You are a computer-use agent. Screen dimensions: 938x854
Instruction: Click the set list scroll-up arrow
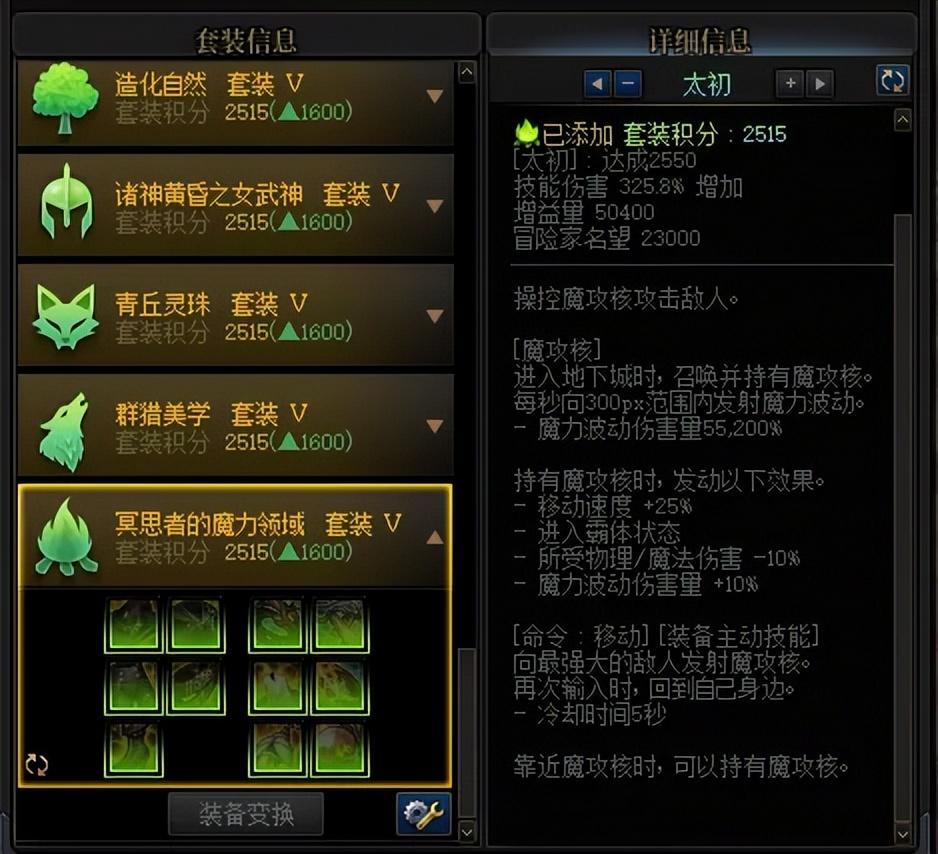[467, 72]
